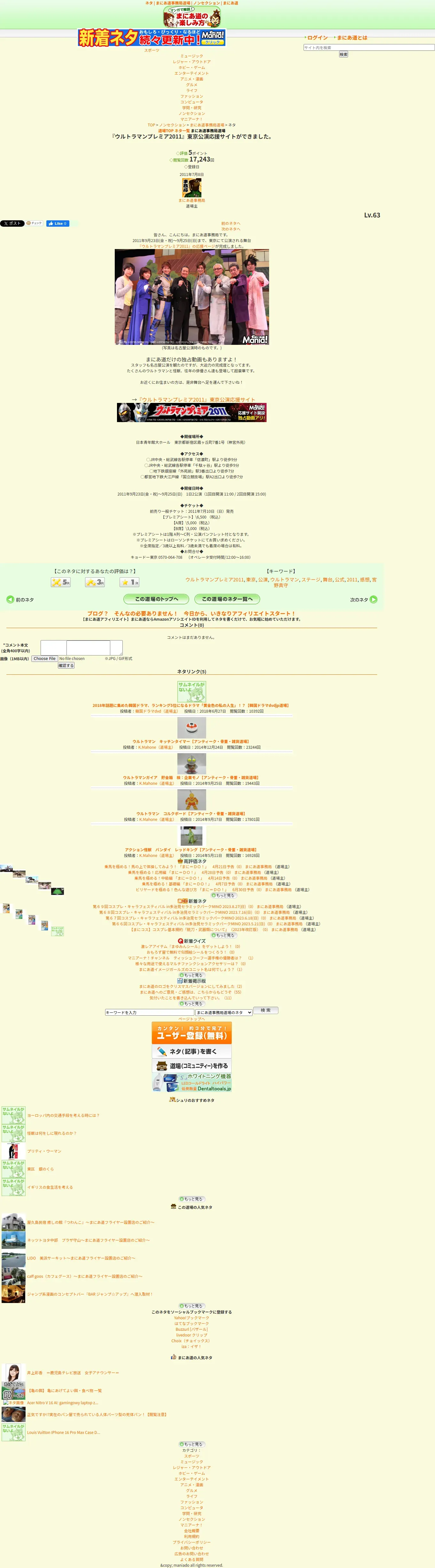Open the 次のネタへ link above the article
Screen dimensions: 435x1568
coord(231,229)
